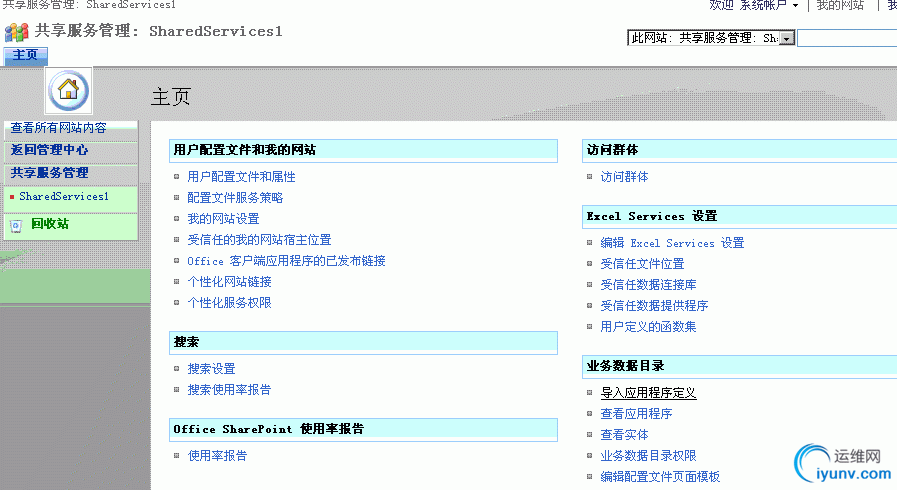Select 共享服务管理 in sidebar

coord(49,173)
